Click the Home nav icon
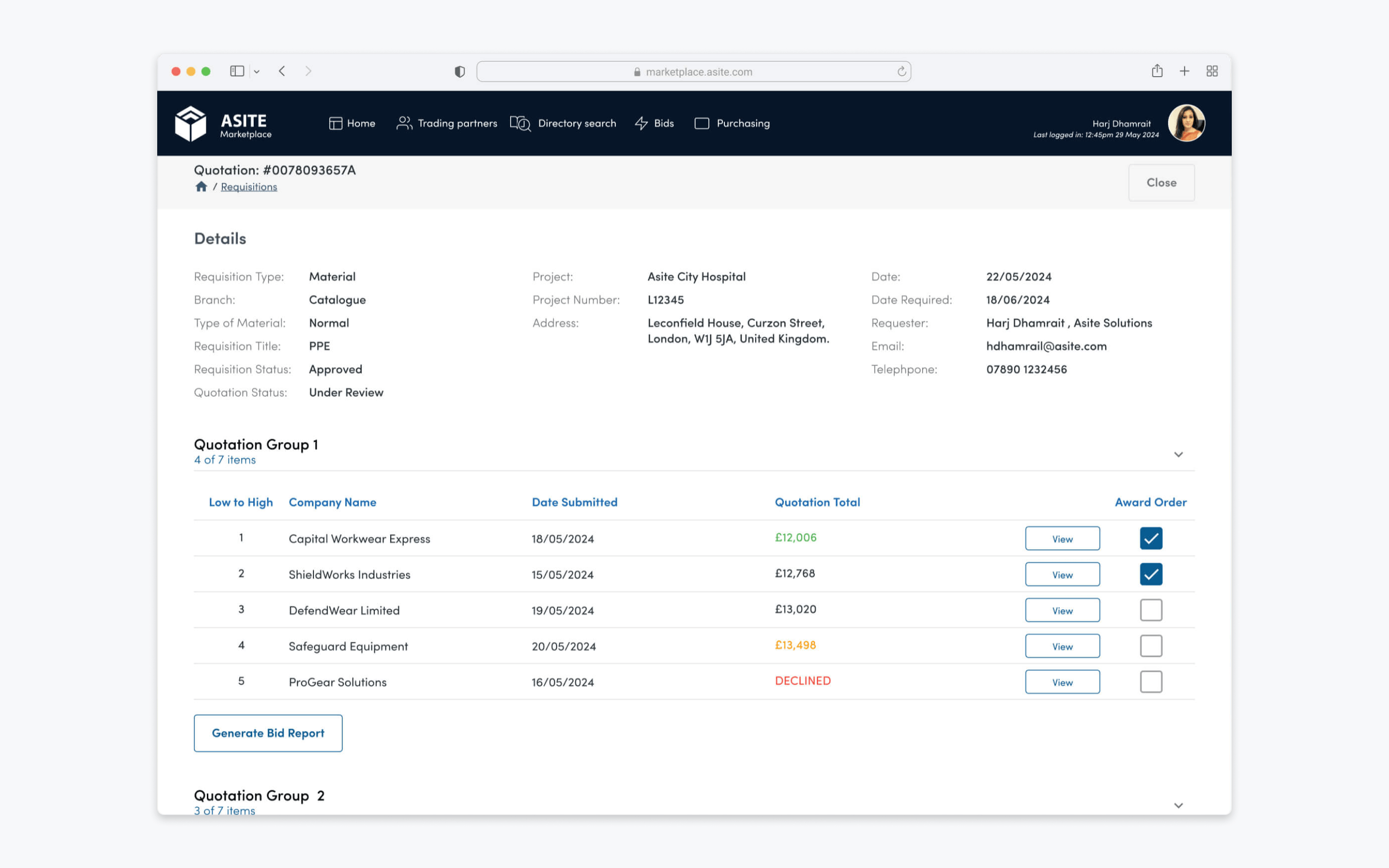Screen dimensions: 1389x868 tap(335, 123)
